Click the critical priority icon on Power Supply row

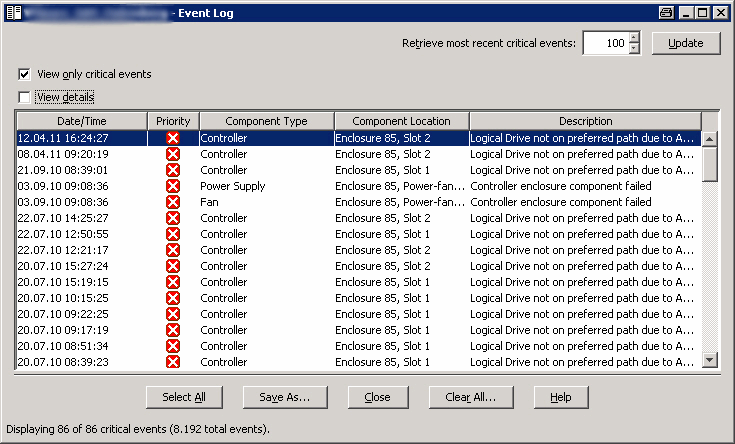[173, 186]
